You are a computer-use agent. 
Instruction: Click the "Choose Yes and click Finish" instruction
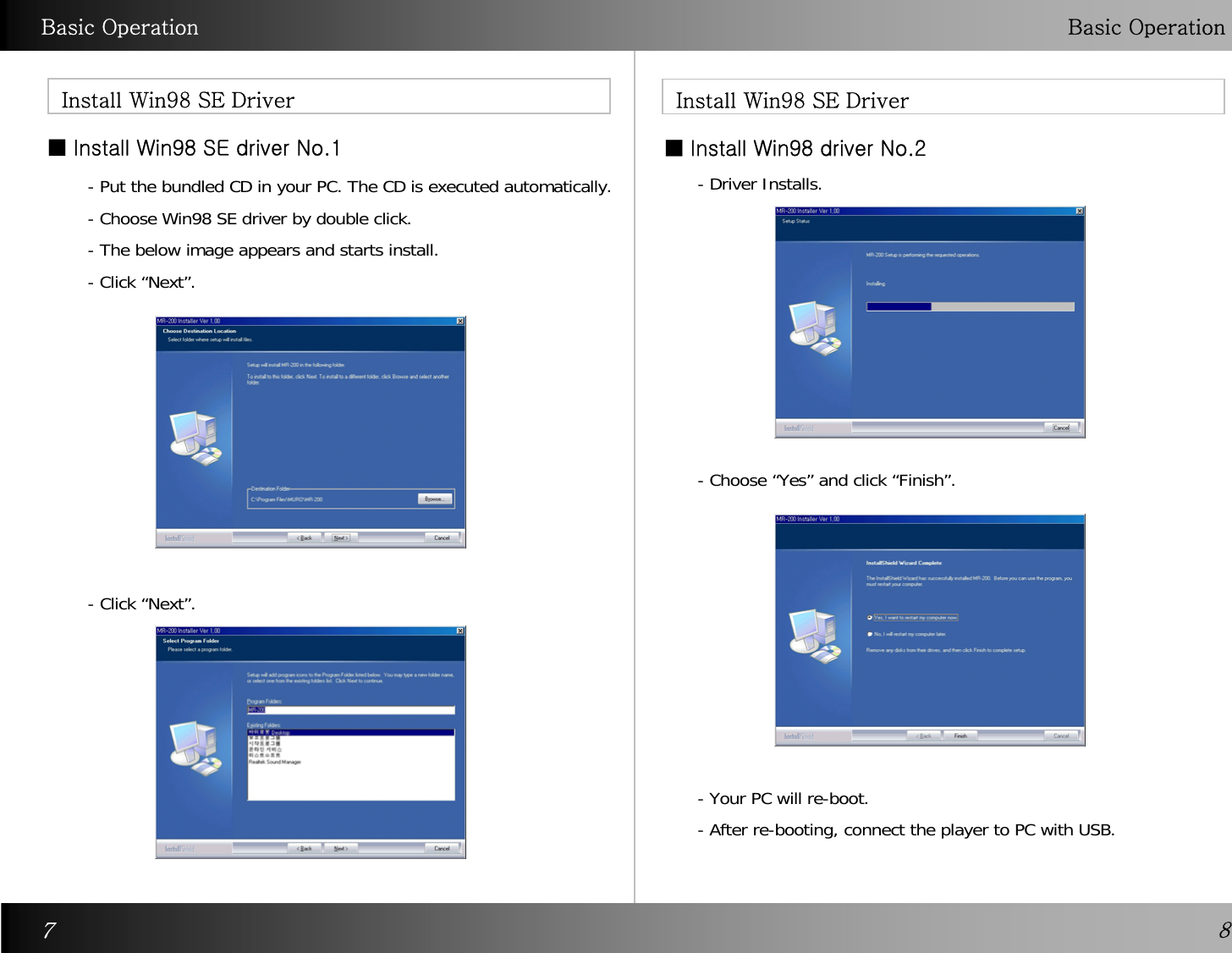point(827,481)
